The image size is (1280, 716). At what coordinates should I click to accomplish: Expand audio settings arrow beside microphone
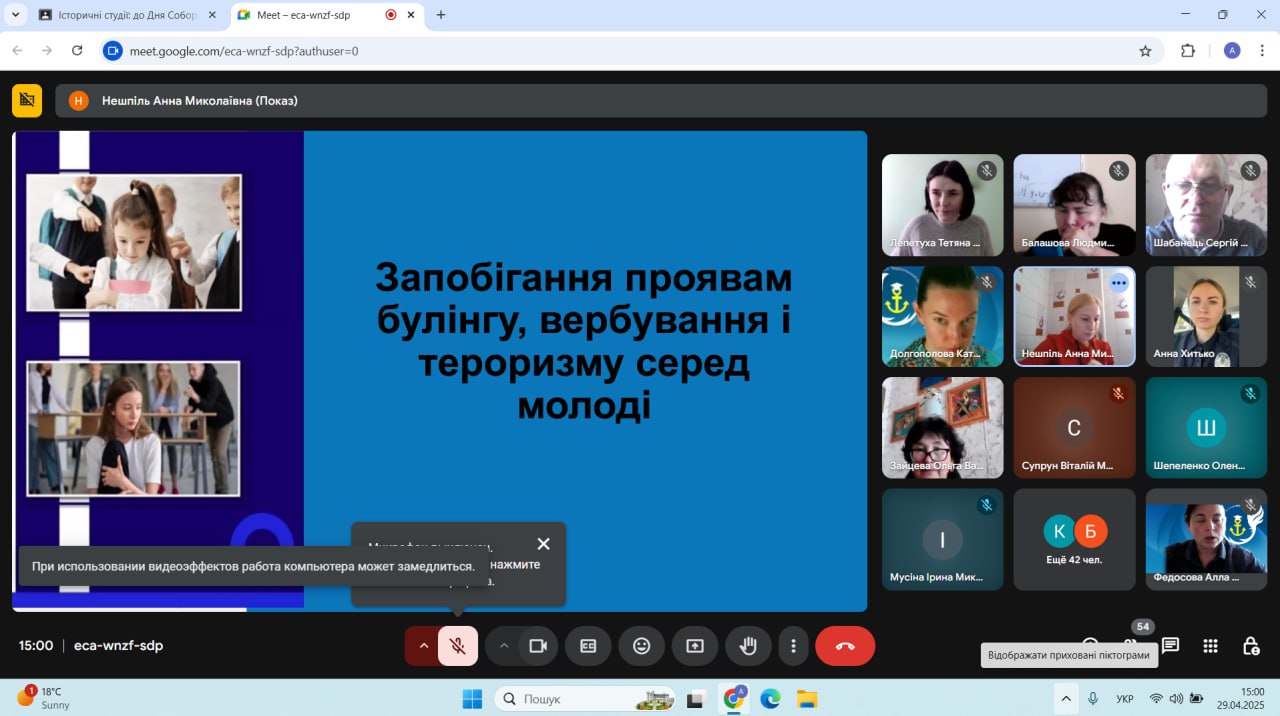(x=423, y=646)
